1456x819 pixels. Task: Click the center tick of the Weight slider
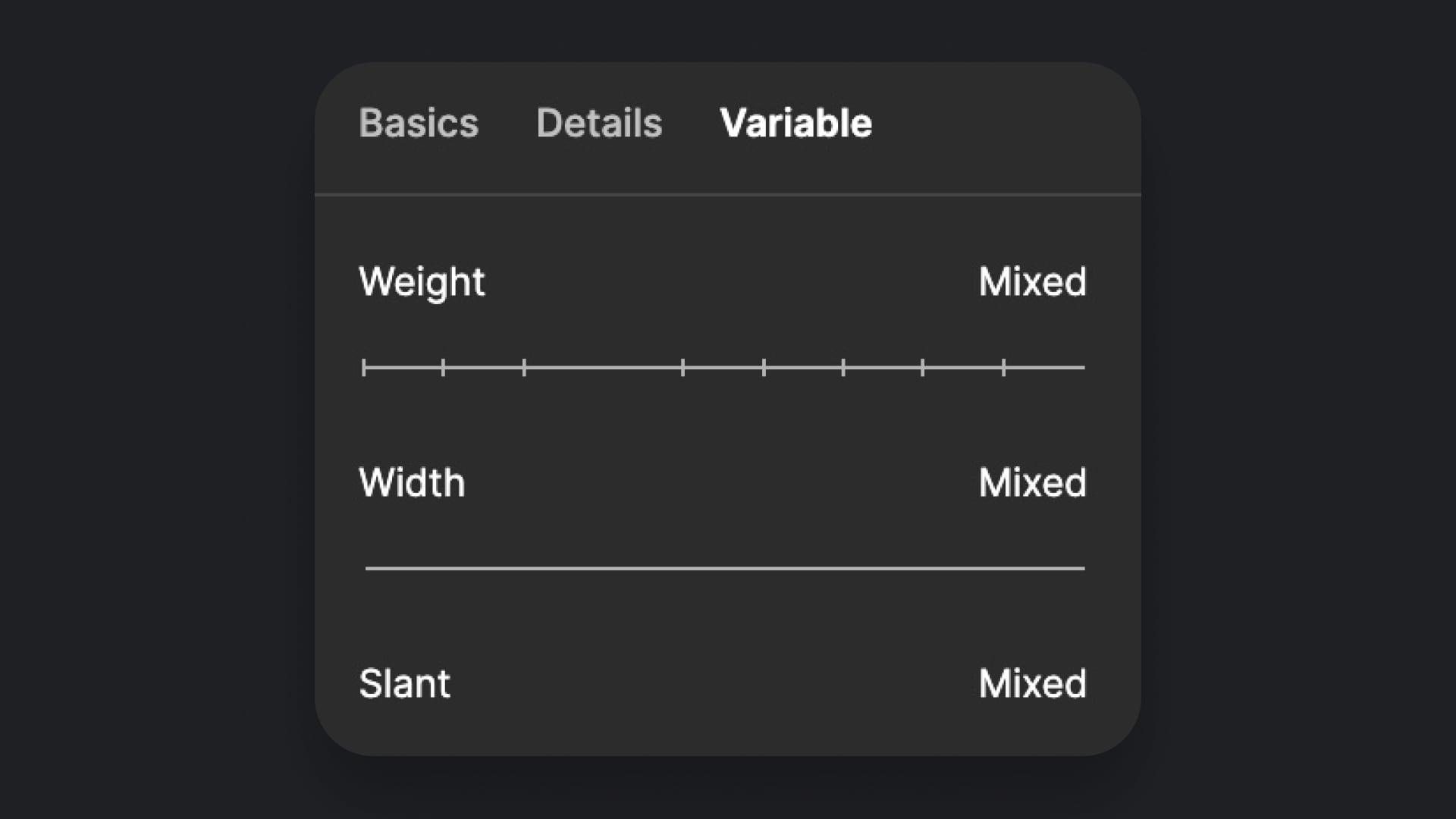(x=681, y=366)
